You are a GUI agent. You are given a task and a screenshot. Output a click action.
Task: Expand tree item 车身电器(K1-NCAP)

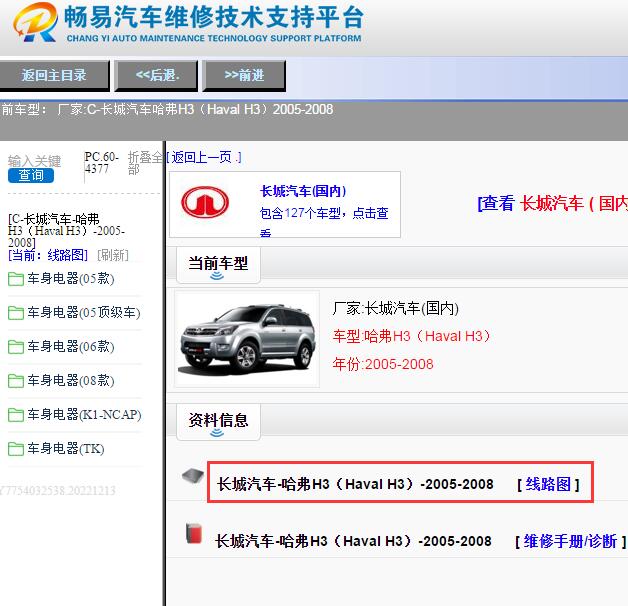84,415
